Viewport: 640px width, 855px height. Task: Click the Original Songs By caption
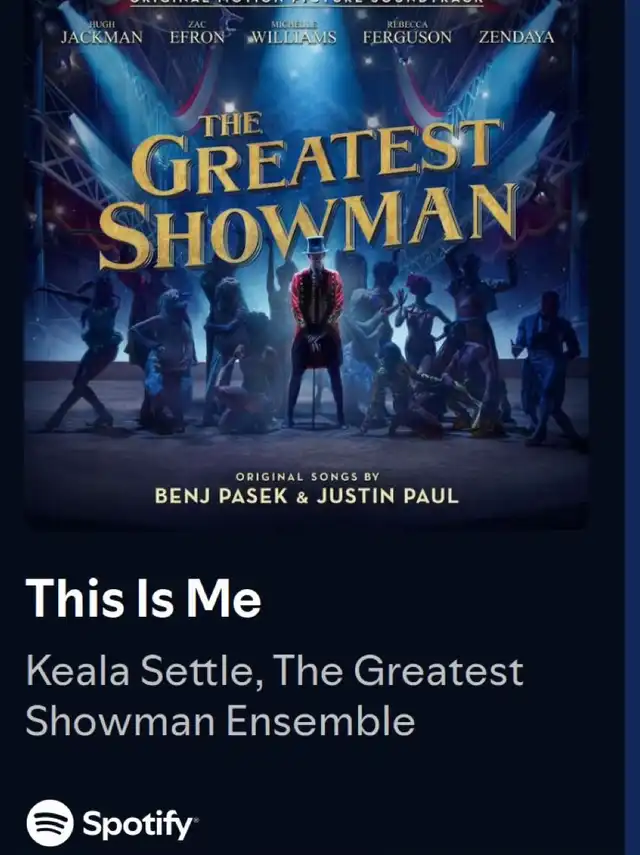tap(307, 477)
